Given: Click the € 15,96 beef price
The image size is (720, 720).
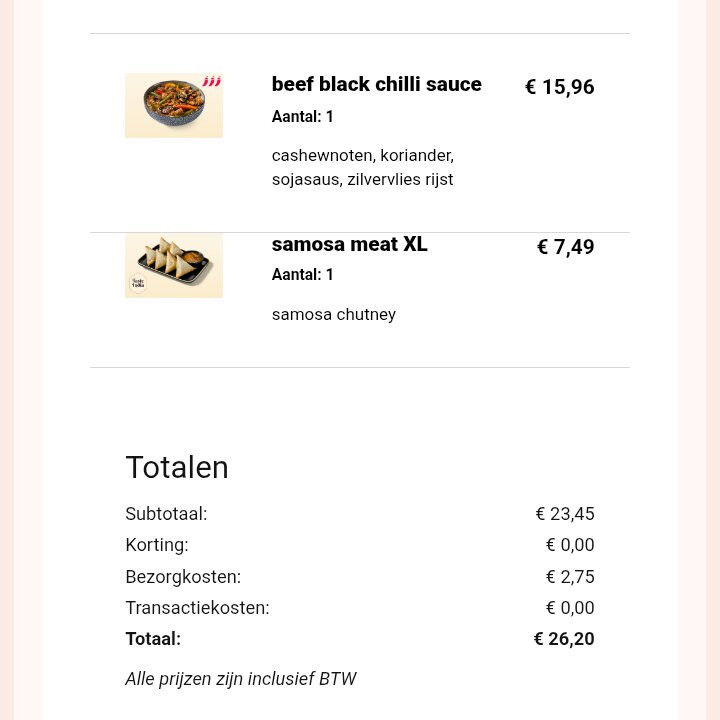Looking at the screenshot, I should point(559,87).
